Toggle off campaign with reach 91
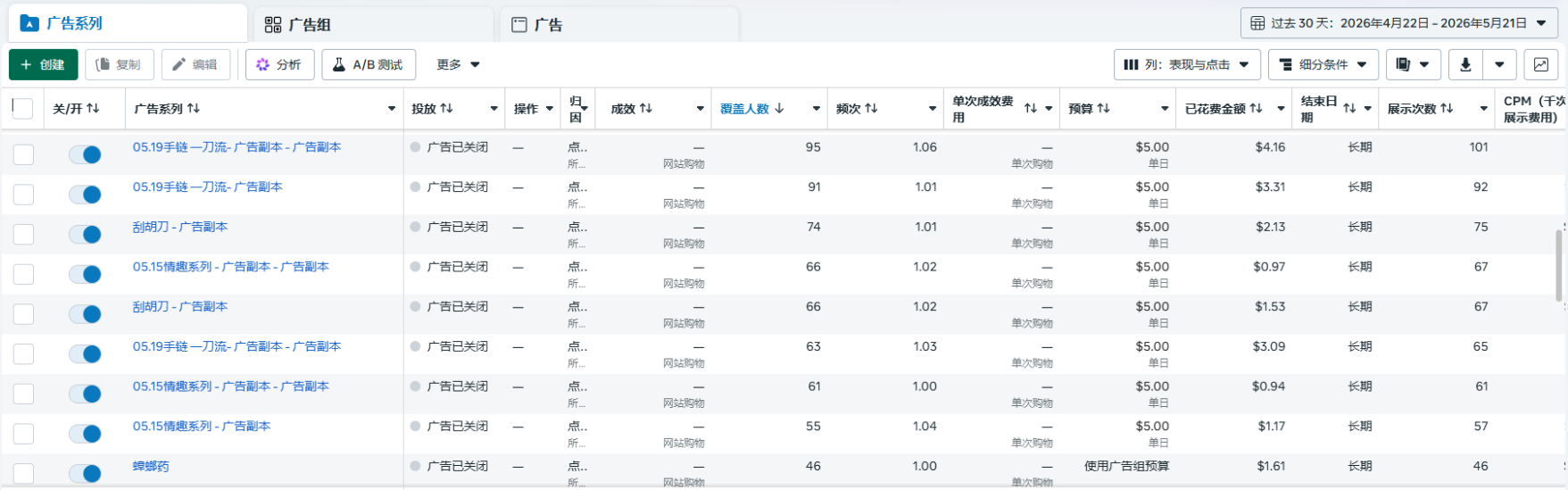 tap(86, 195)
